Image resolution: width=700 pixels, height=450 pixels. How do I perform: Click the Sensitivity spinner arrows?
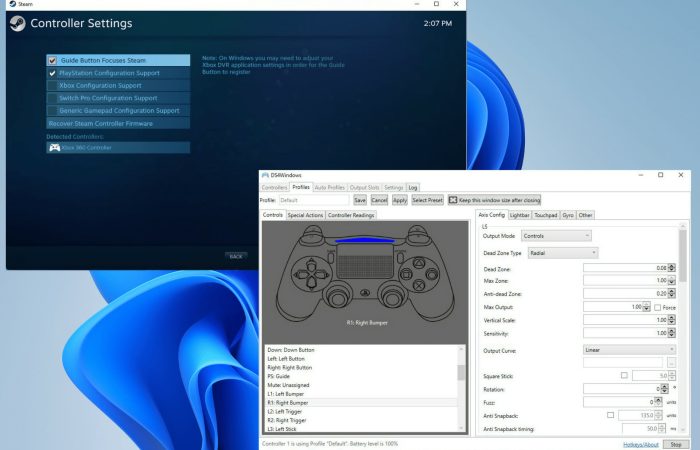click(x=671, y=333)
